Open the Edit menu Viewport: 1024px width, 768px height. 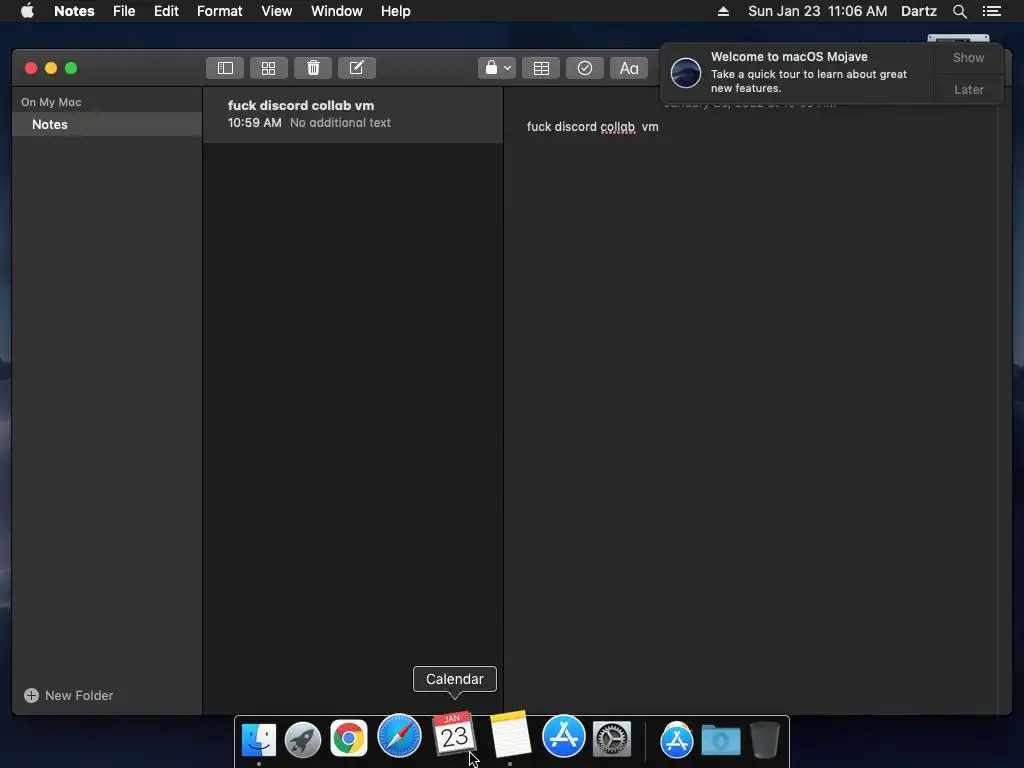[x=166, y=11]
